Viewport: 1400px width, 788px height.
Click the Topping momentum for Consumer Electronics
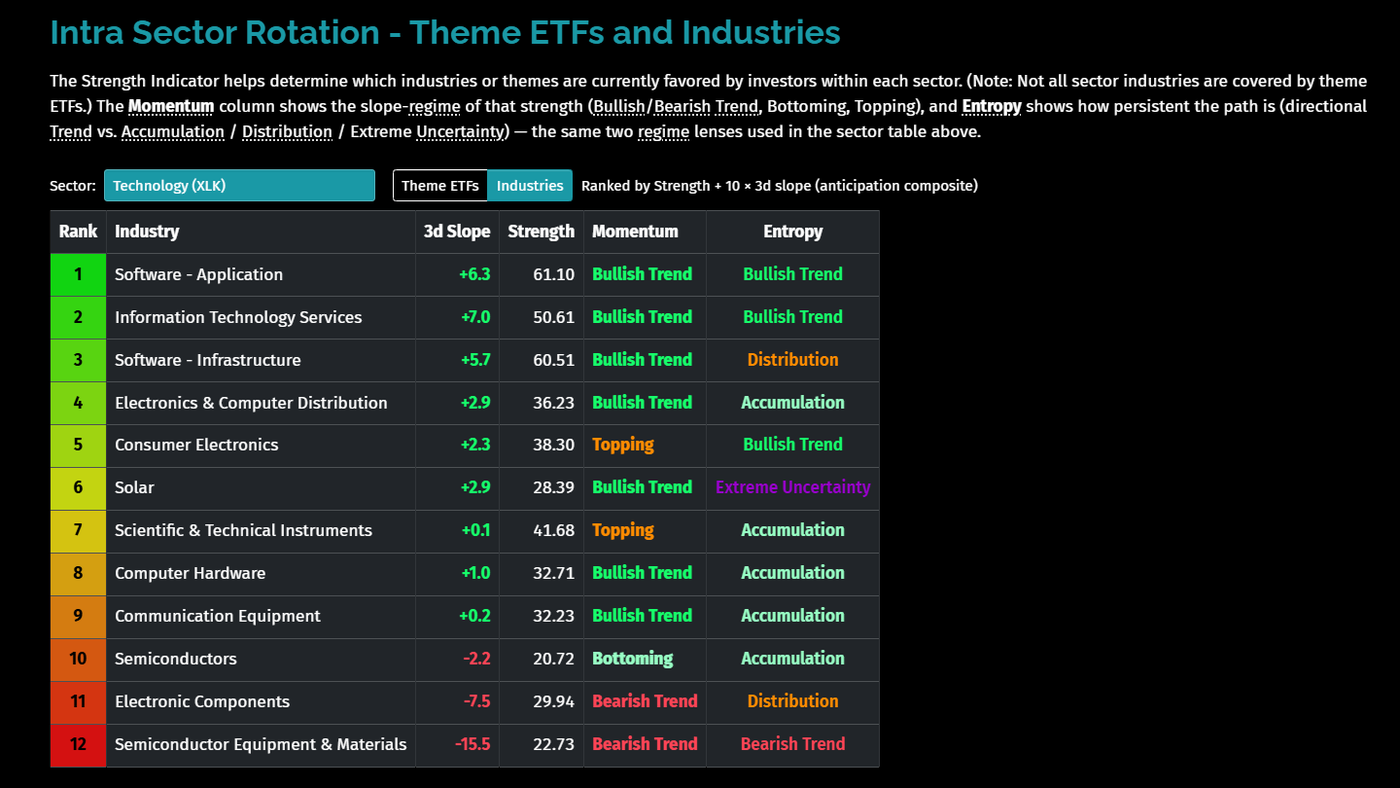[x=623, y=445]
